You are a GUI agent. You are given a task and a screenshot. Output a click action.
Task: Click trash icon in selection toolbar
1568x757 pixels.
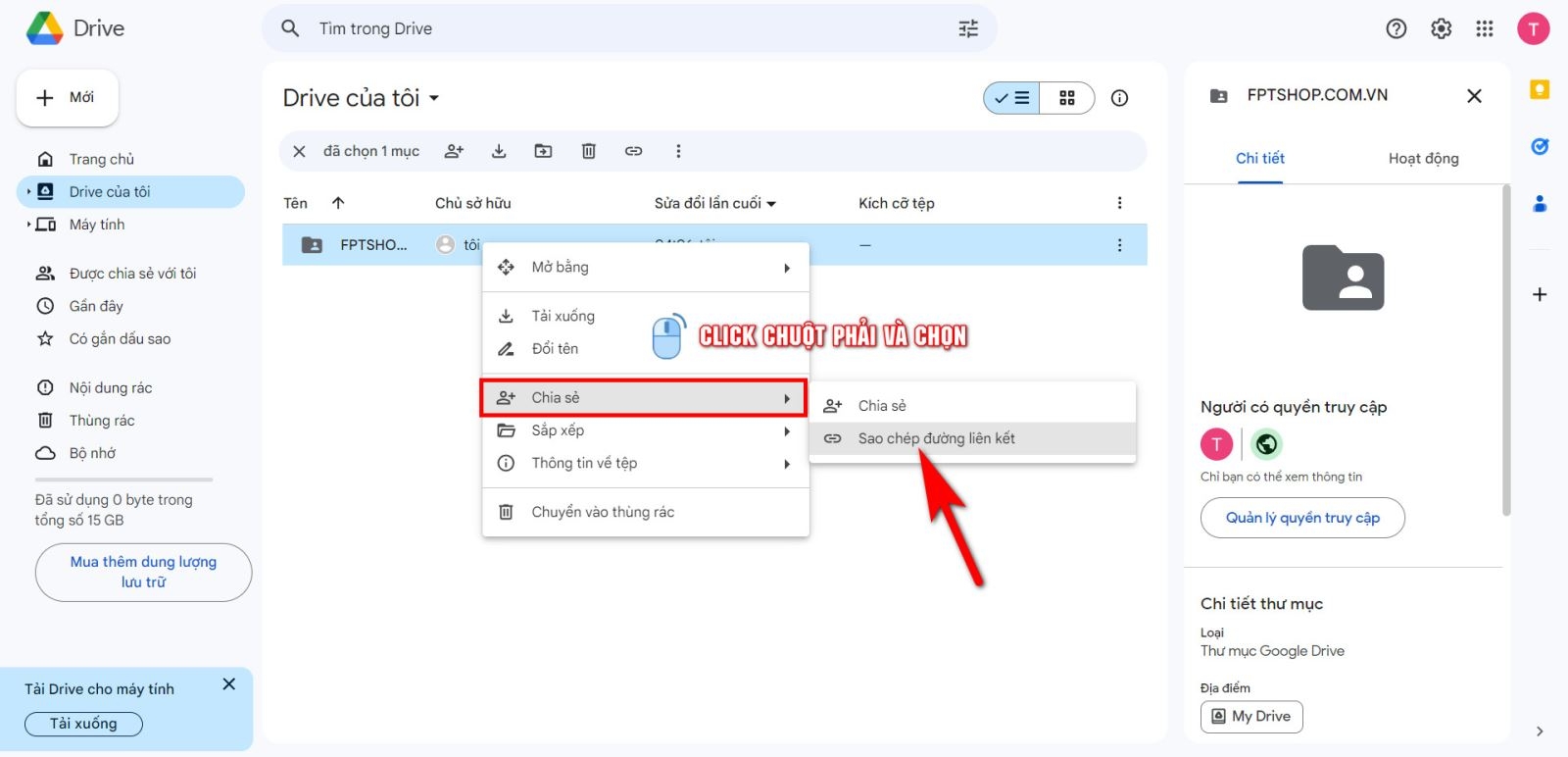coord(588,151)
